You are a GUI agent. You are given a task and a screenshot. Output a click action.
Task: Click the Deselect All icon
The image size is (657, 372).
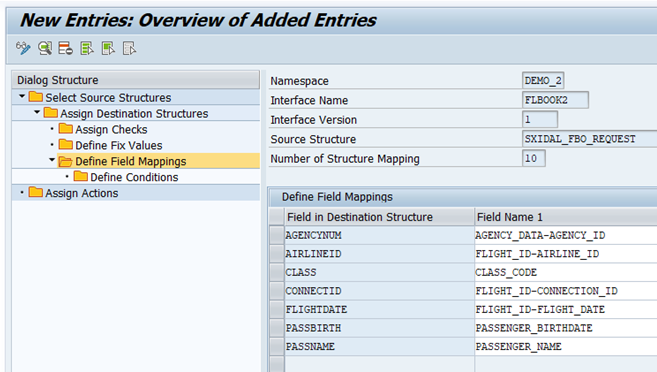click(129, 48)
